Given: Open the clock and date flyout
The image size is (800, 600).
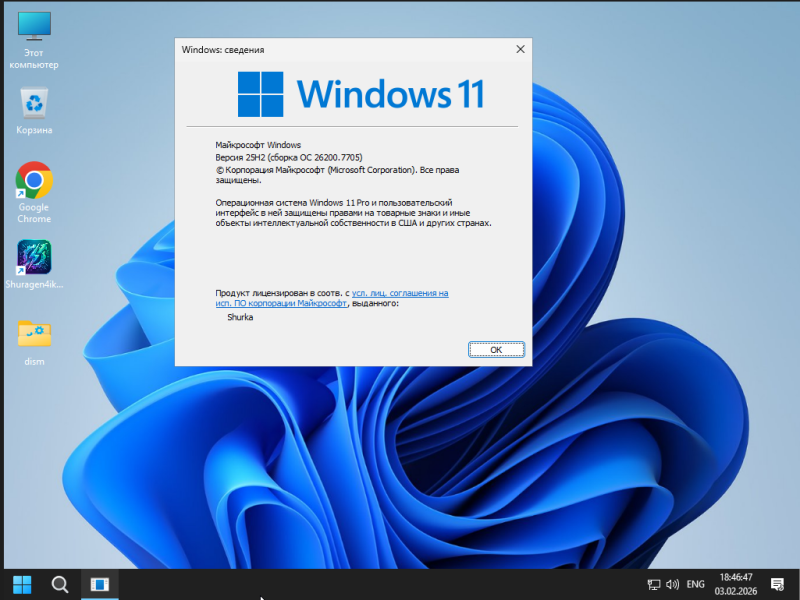Looking at the screenshot, I should tap(735, 584).
